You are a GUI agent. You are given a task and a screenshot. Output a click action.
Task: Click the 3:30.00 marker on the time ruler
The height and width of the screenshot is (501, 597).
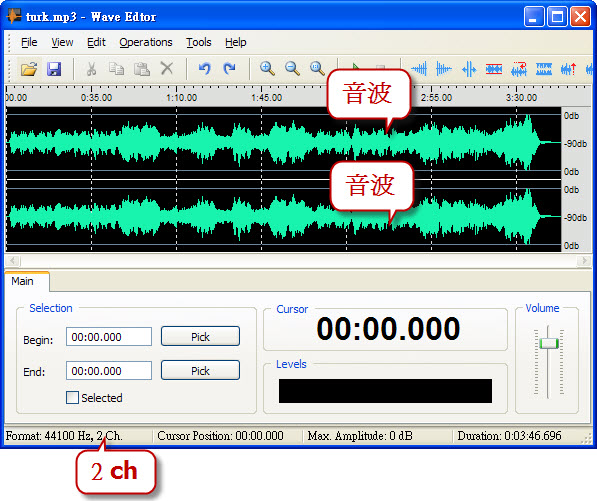coord(521,97)
